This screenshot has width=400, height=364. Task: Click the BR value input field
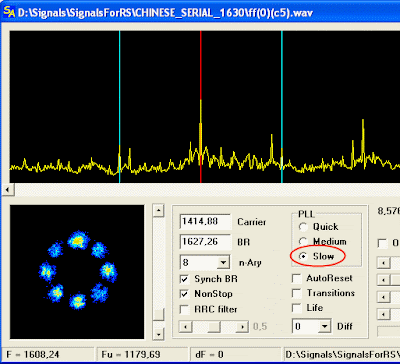[205, 242]
